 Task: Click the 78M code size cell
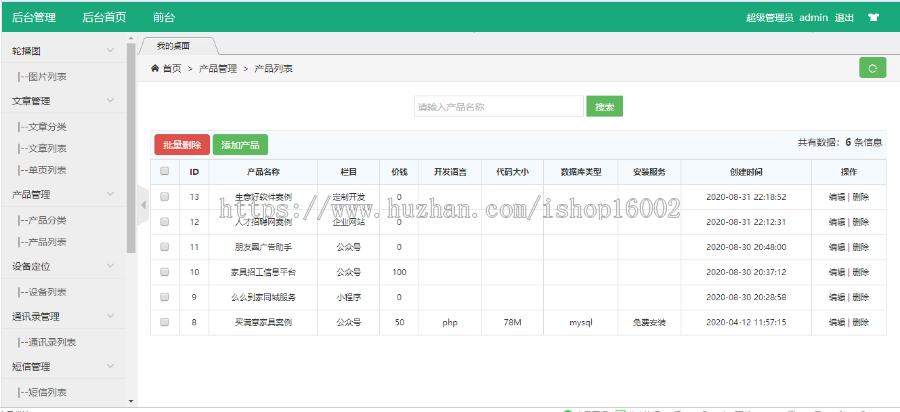[512, 322]
